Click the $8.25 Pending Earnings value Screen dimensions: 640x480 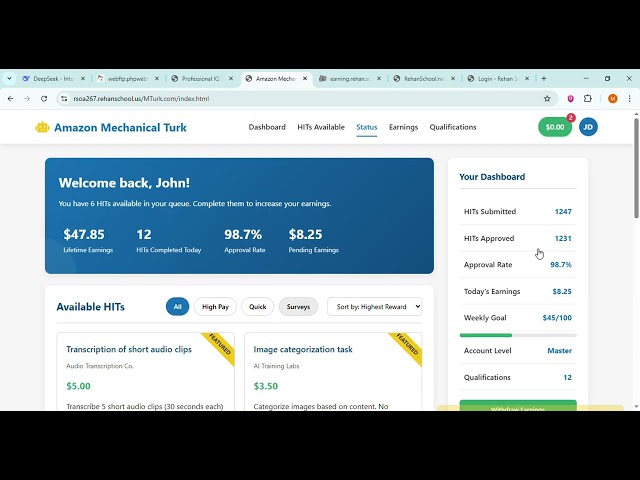click(x=305, y=234)
